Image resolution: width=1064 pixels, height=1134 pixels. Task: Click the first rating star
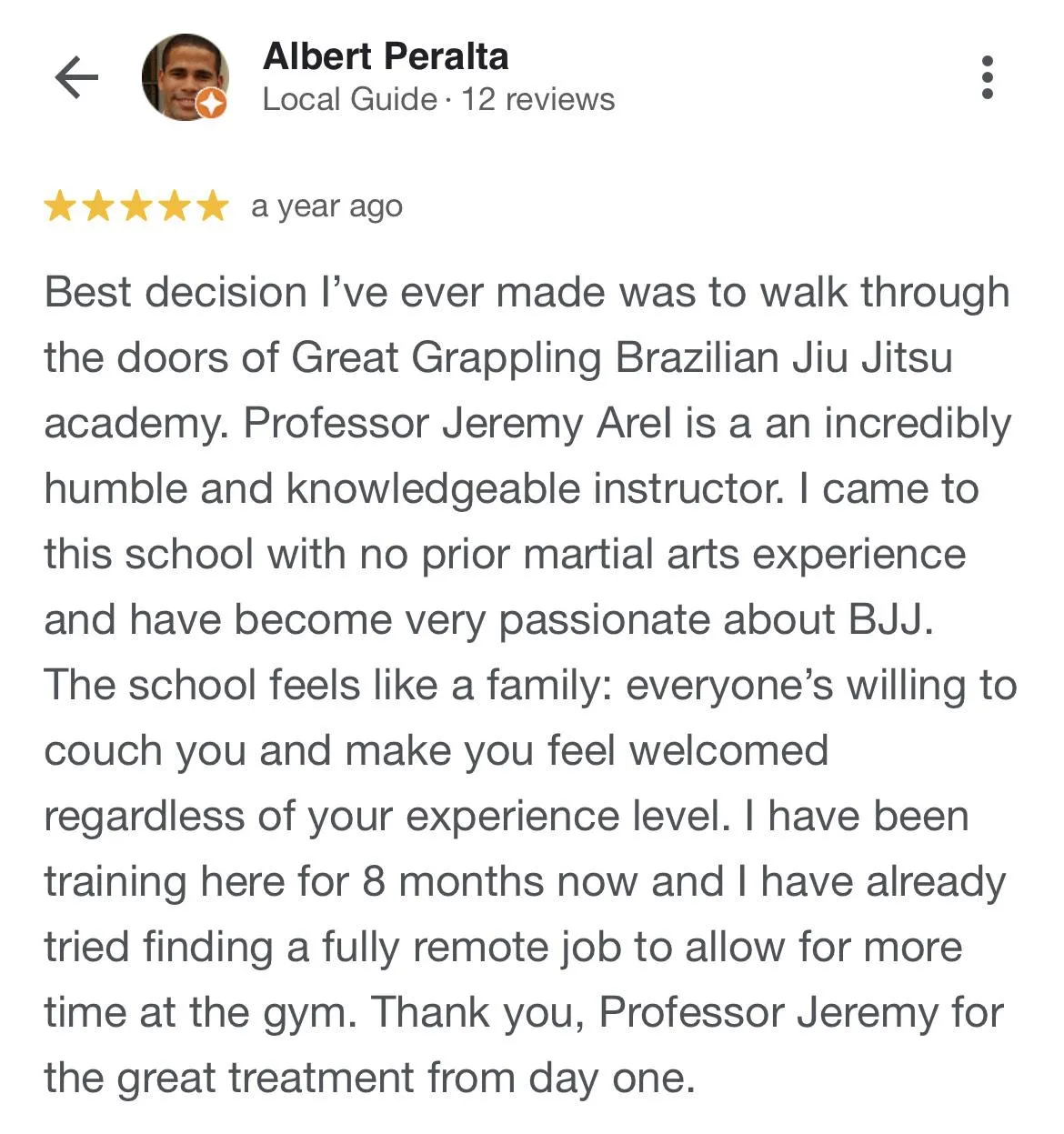(x=60, y=206)
